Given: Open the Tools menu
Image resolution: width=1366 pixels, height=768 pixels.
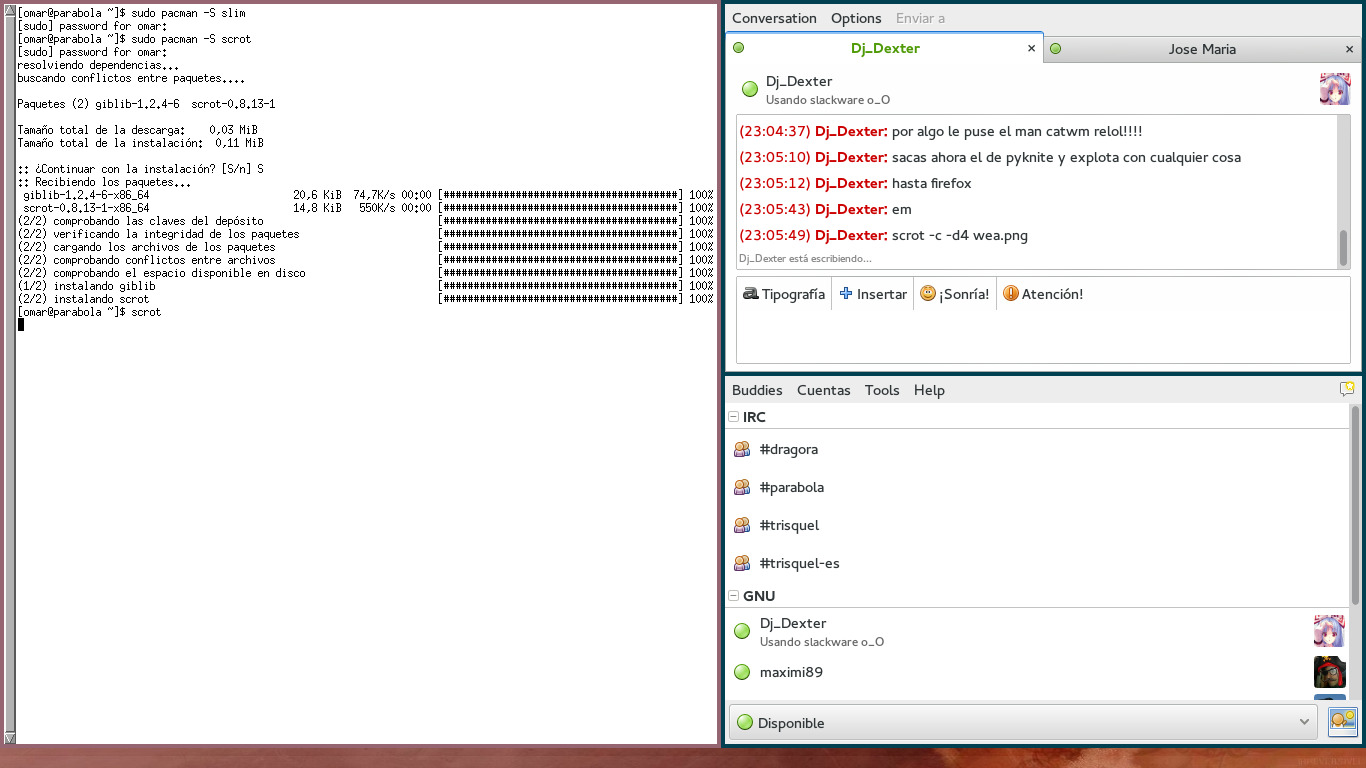Looking at the screenshot, I should (x=882, y=390).
